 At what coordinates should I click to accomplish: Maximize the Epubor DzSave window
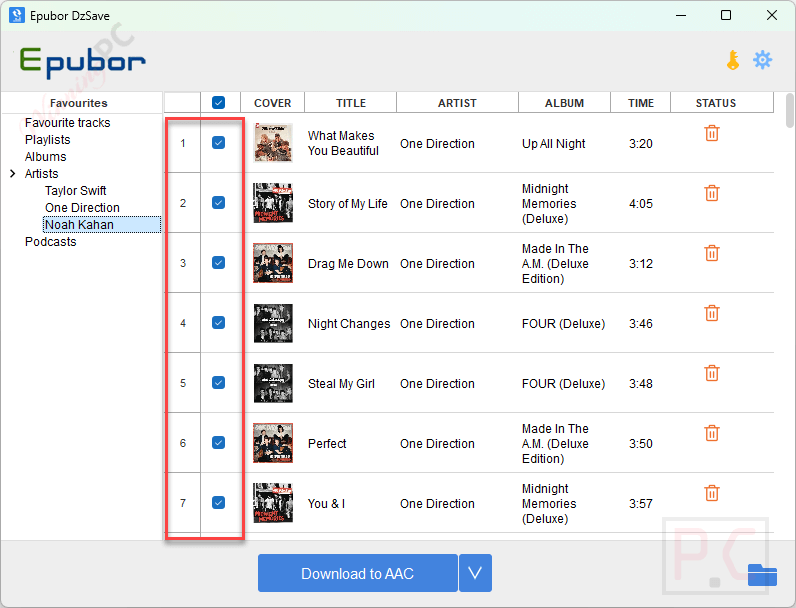coord(726,15)
